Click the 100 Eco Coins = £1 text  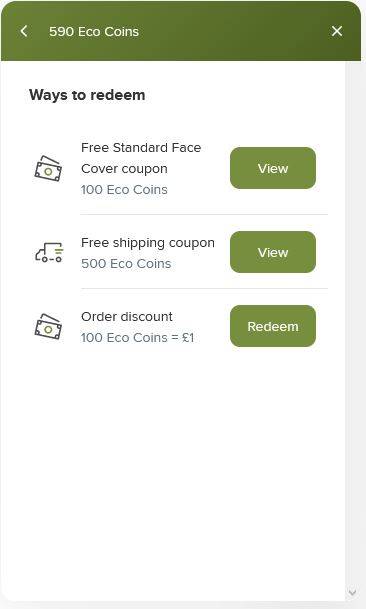coord(137,338)
